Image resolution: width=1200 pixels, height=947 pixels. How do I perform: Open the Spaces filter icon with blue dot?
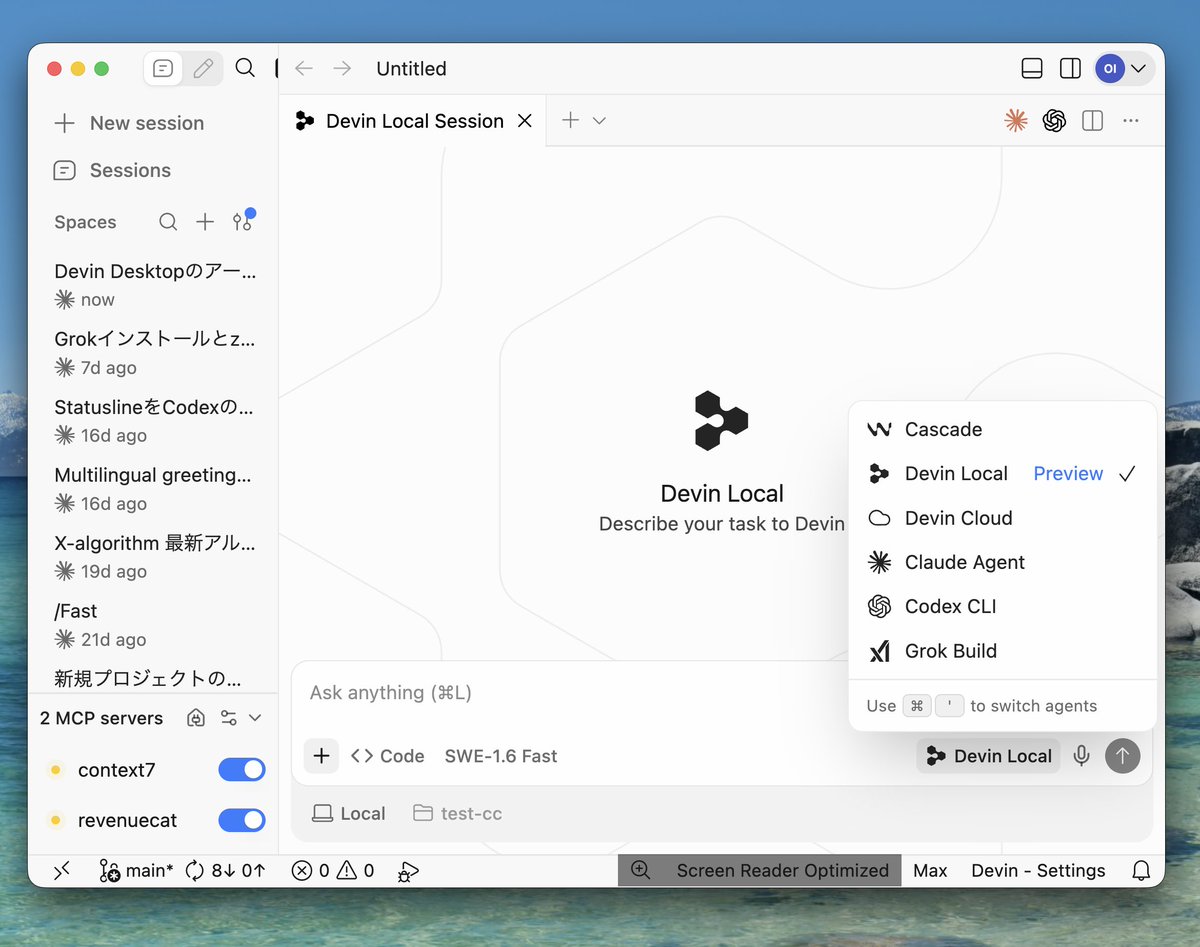(243, 221)
